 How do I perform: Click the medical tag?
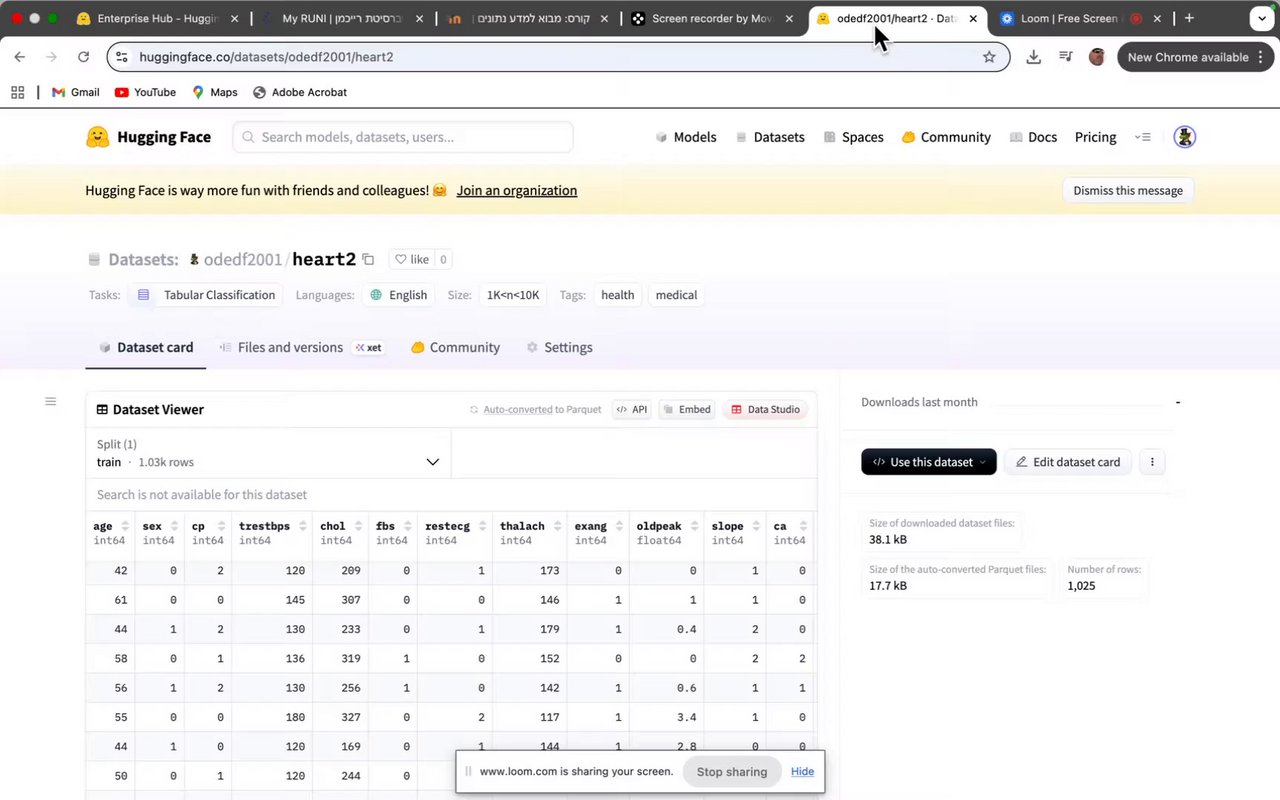676,295
